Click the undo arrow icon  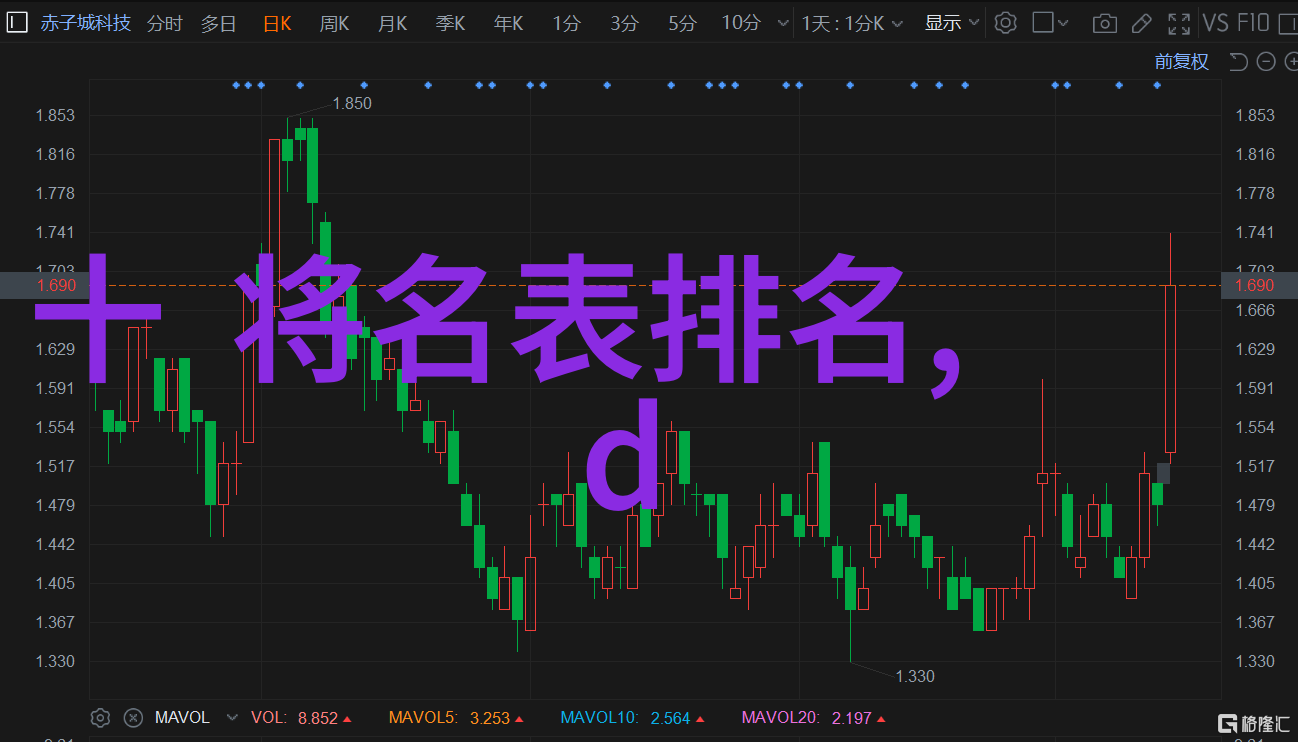(x=1238, y=62)
